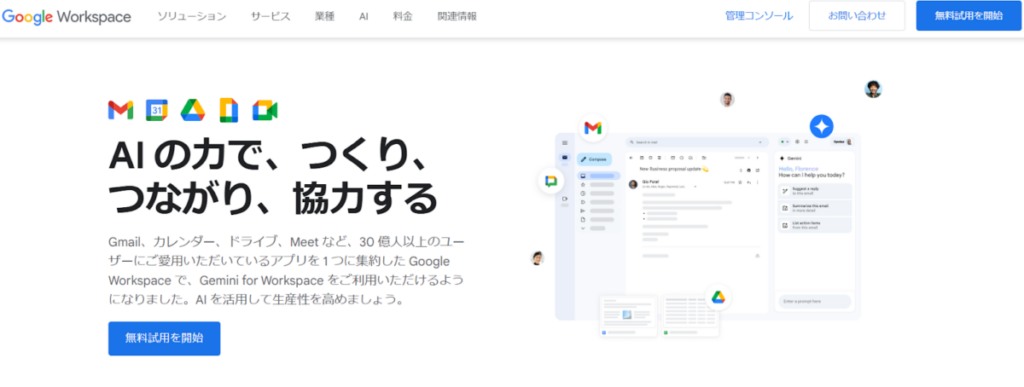Click the Calendar icon above the headline
This screenshot has width=1024, height=387.
pos(157,110)
